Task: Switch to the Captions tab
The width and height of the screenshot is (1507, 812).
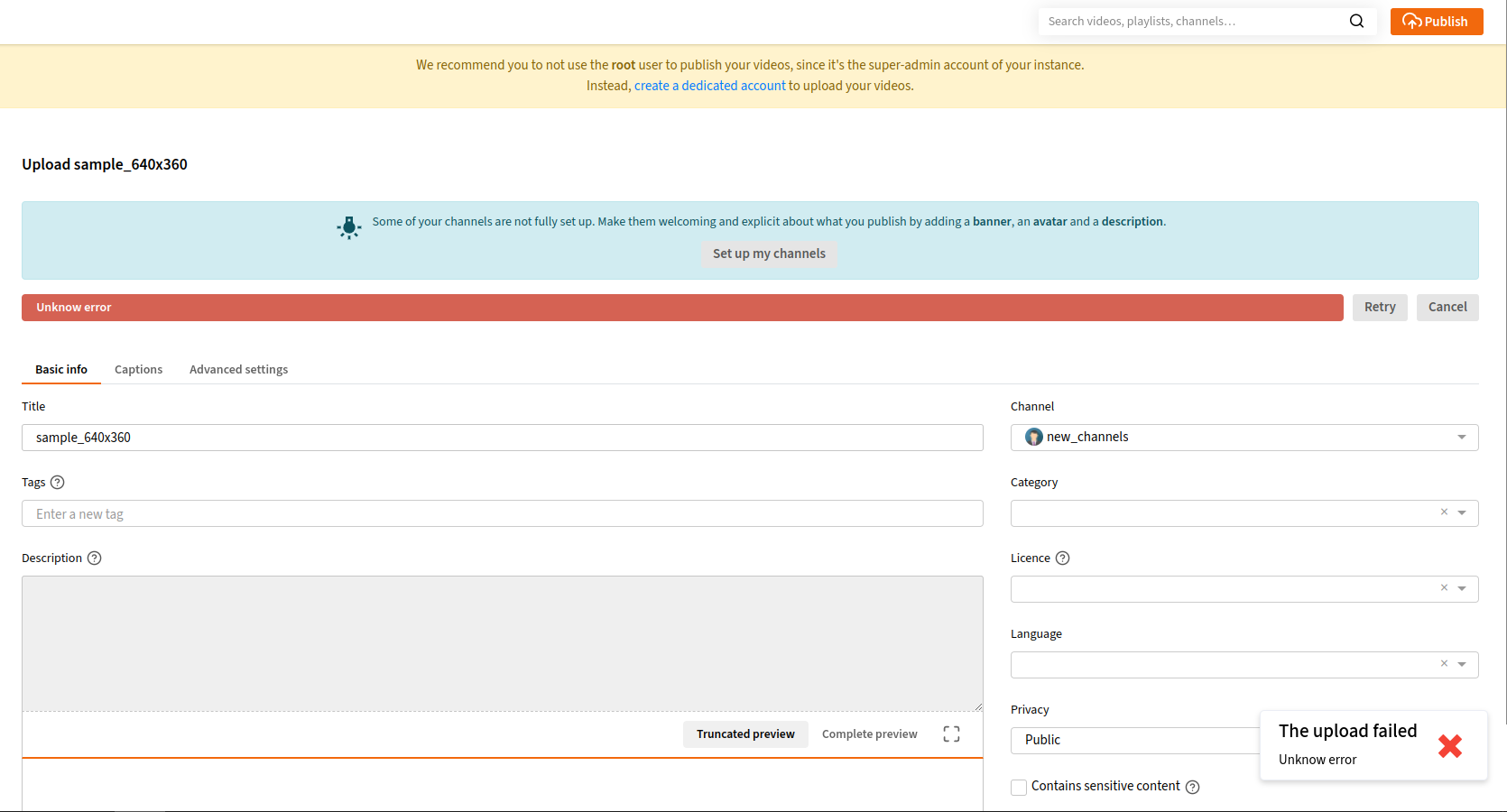Action: [138, 369]
